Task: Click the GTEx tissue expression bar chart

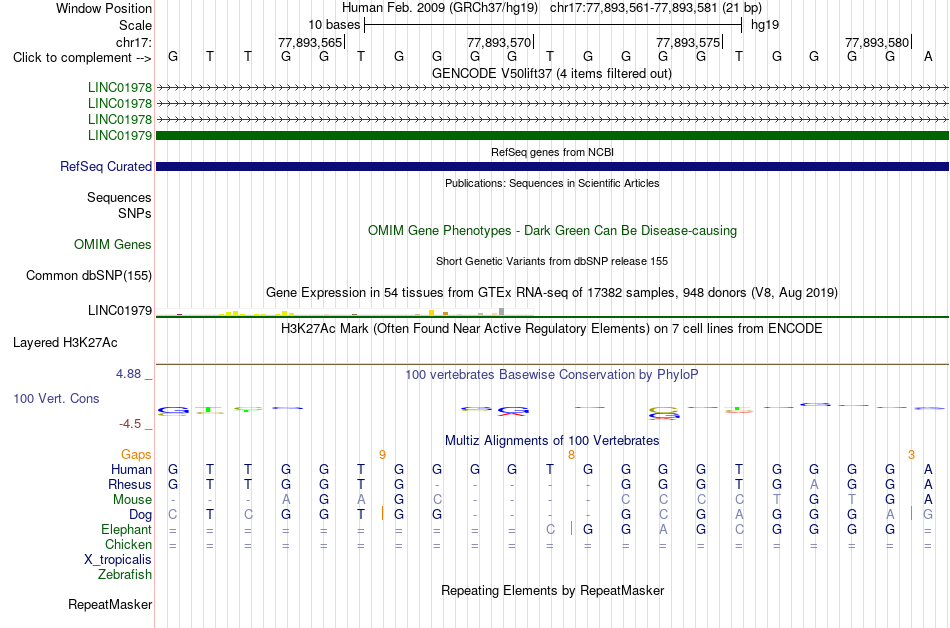Action: [344, 312]
